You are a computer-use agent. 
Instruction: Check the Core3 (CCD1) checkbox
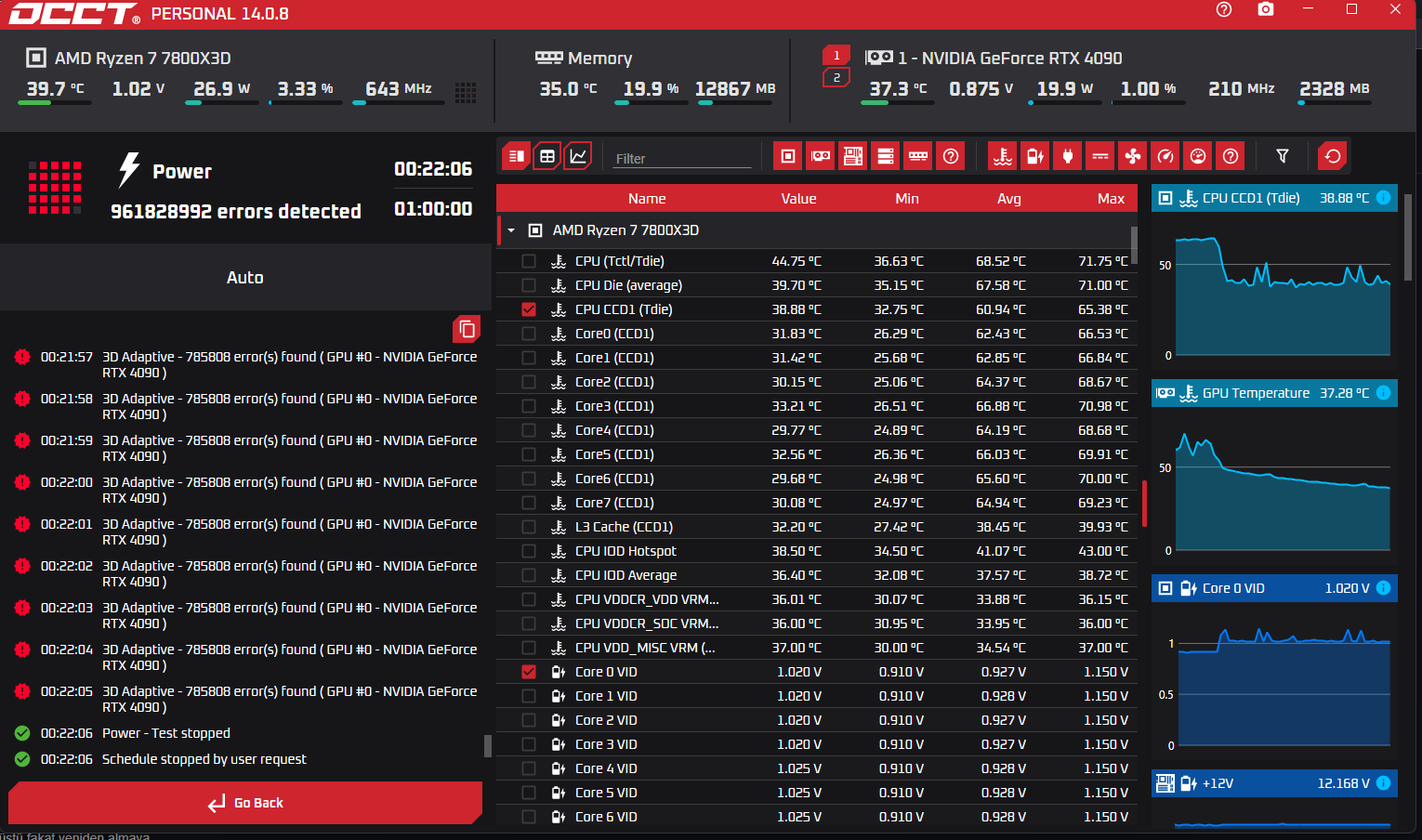529,406
